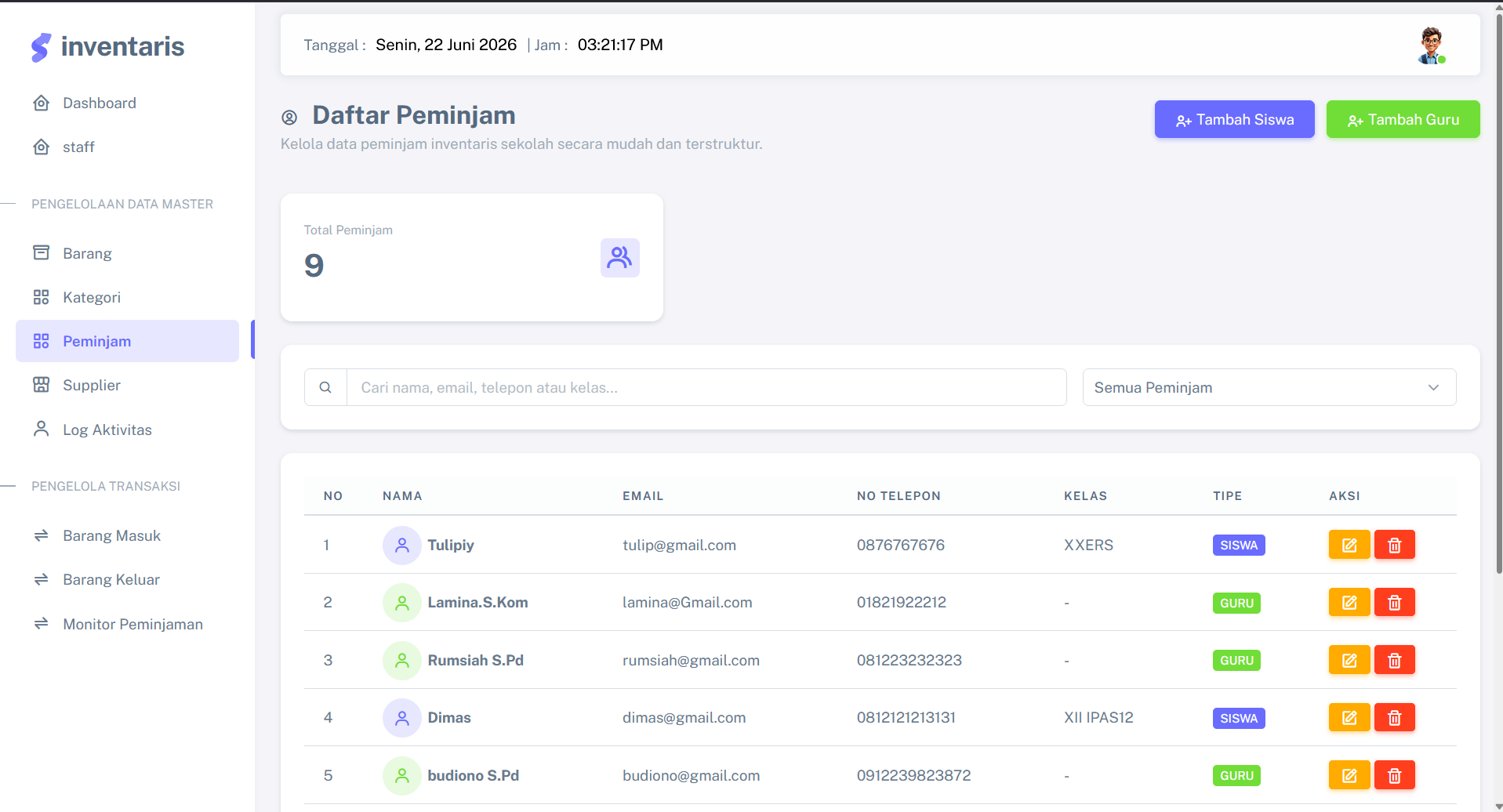Edit the Dimas row
The width and height of the screenshot is (1503, 812).
[x=1349, y=717]
